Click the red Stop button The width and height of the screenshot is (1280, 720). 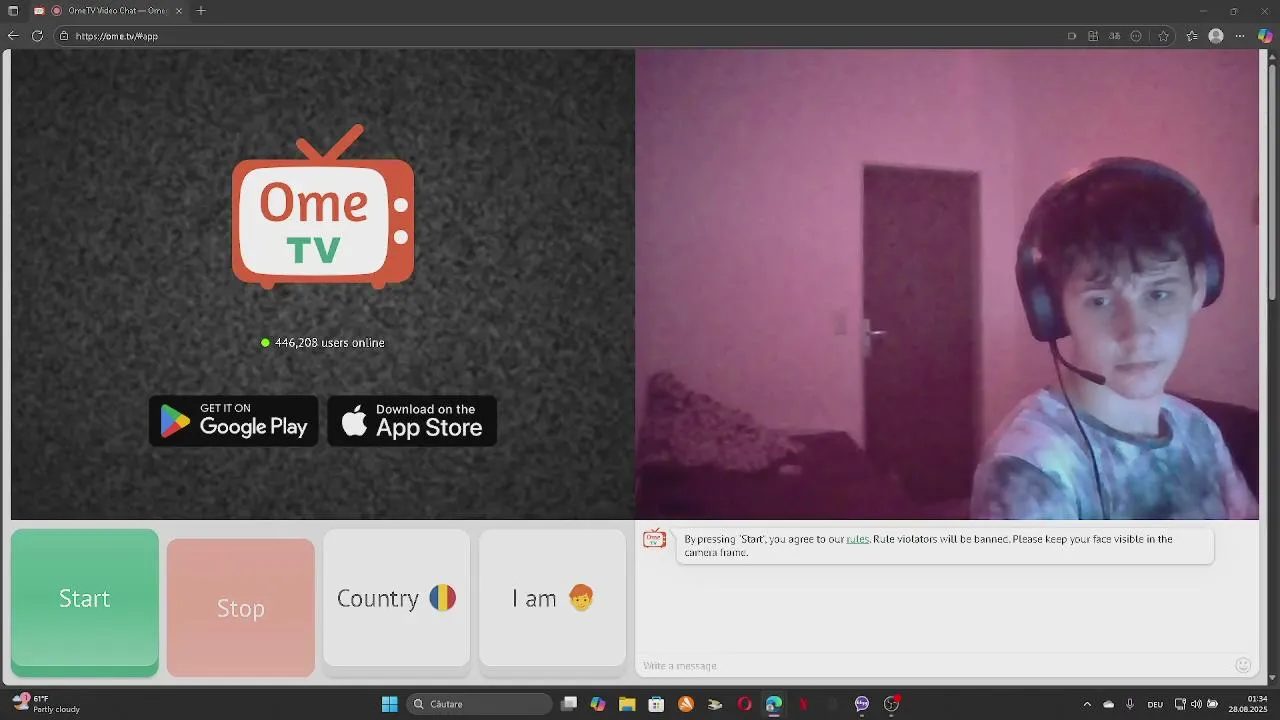[x=241, y=608]
